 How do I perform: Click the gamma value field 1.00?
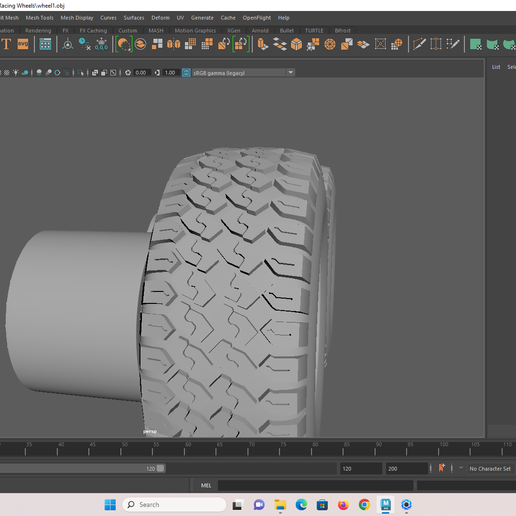click(x=170, y=73)
